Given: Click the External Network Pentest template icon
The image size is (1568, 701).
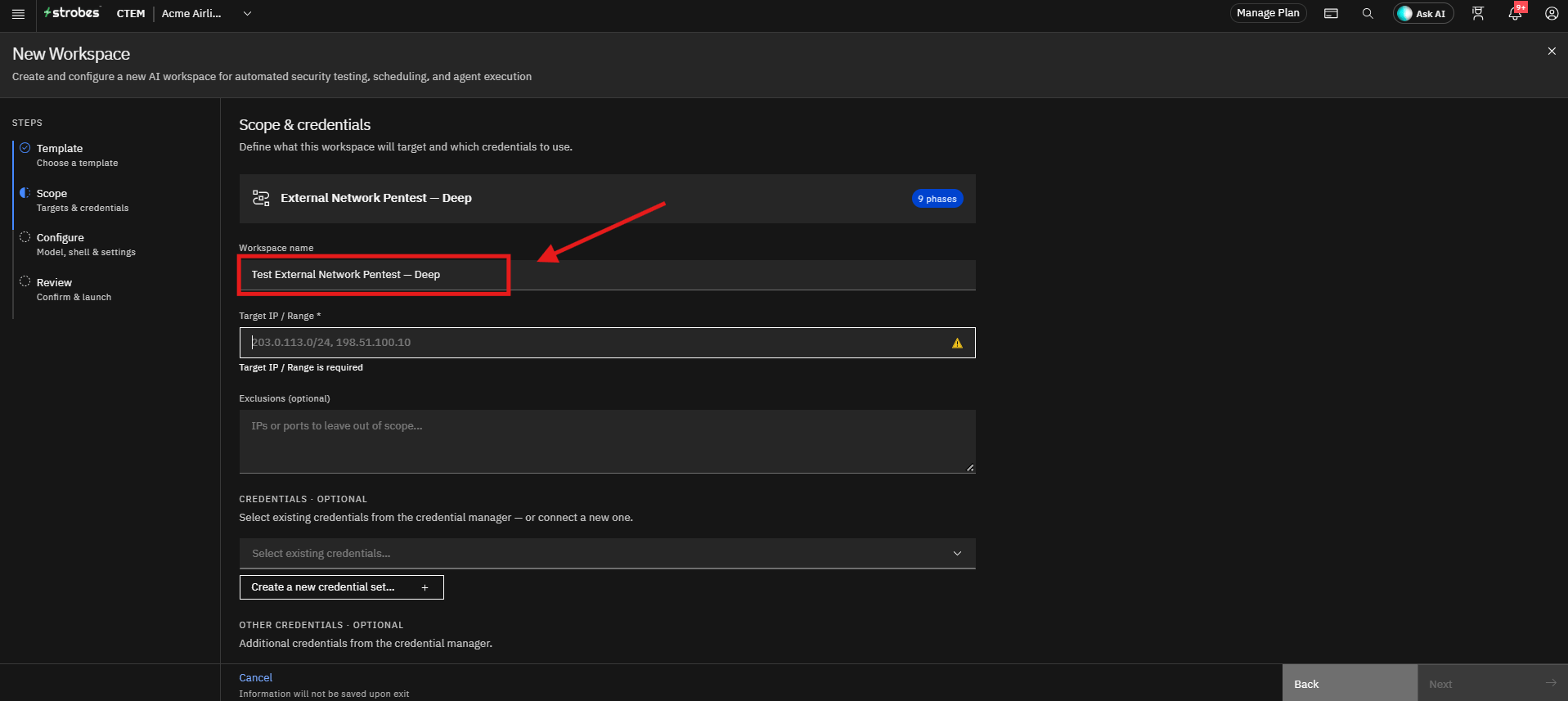Looking at the screenshot, I should 261,198.
